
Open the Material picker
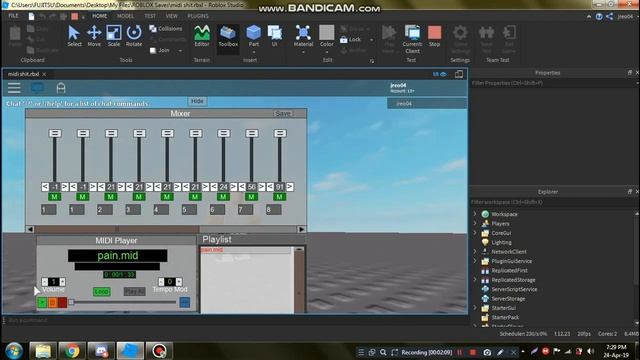tap(303, 36)
